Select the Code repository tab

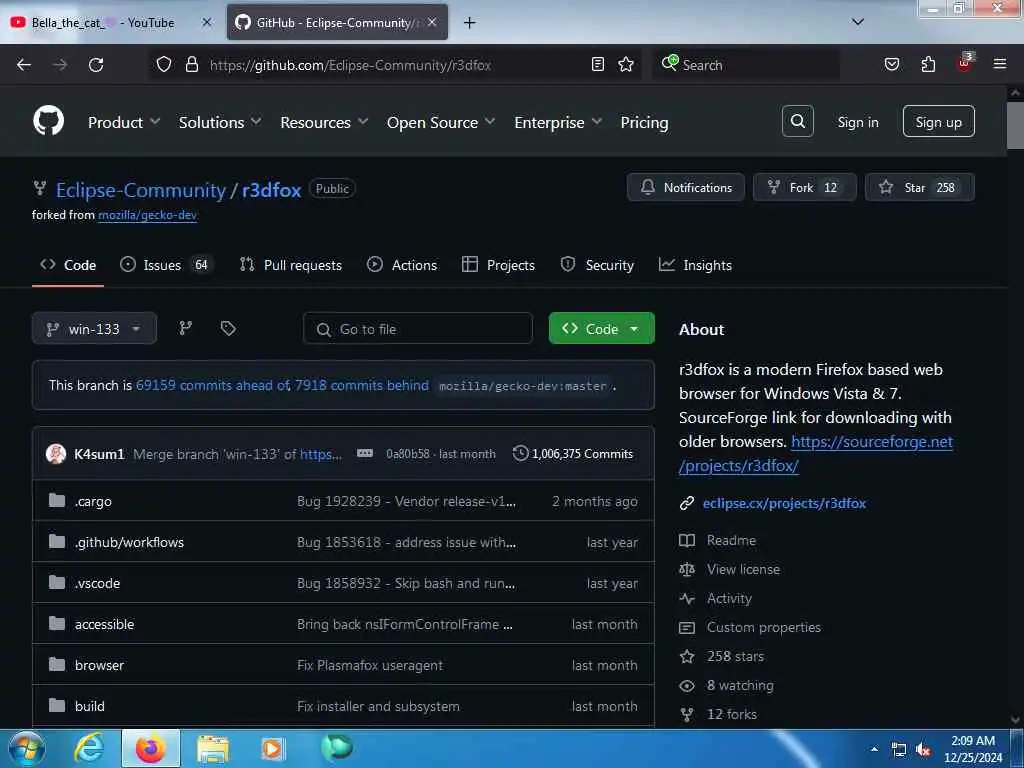coord(68,265)
